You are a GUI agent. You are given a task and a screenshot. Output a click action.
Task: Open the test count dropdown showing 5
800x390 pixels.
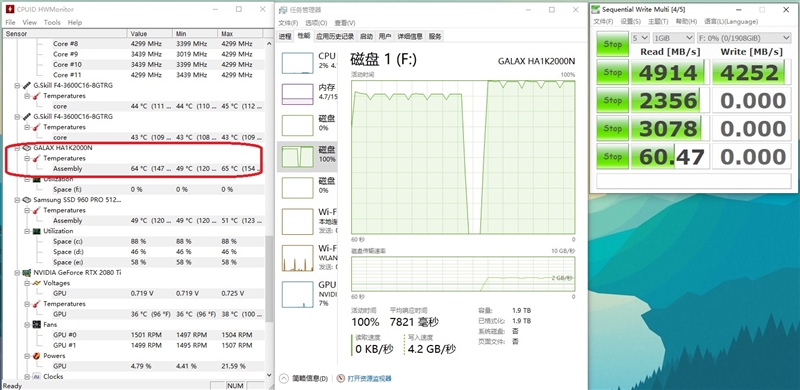[x=640, y=38]
